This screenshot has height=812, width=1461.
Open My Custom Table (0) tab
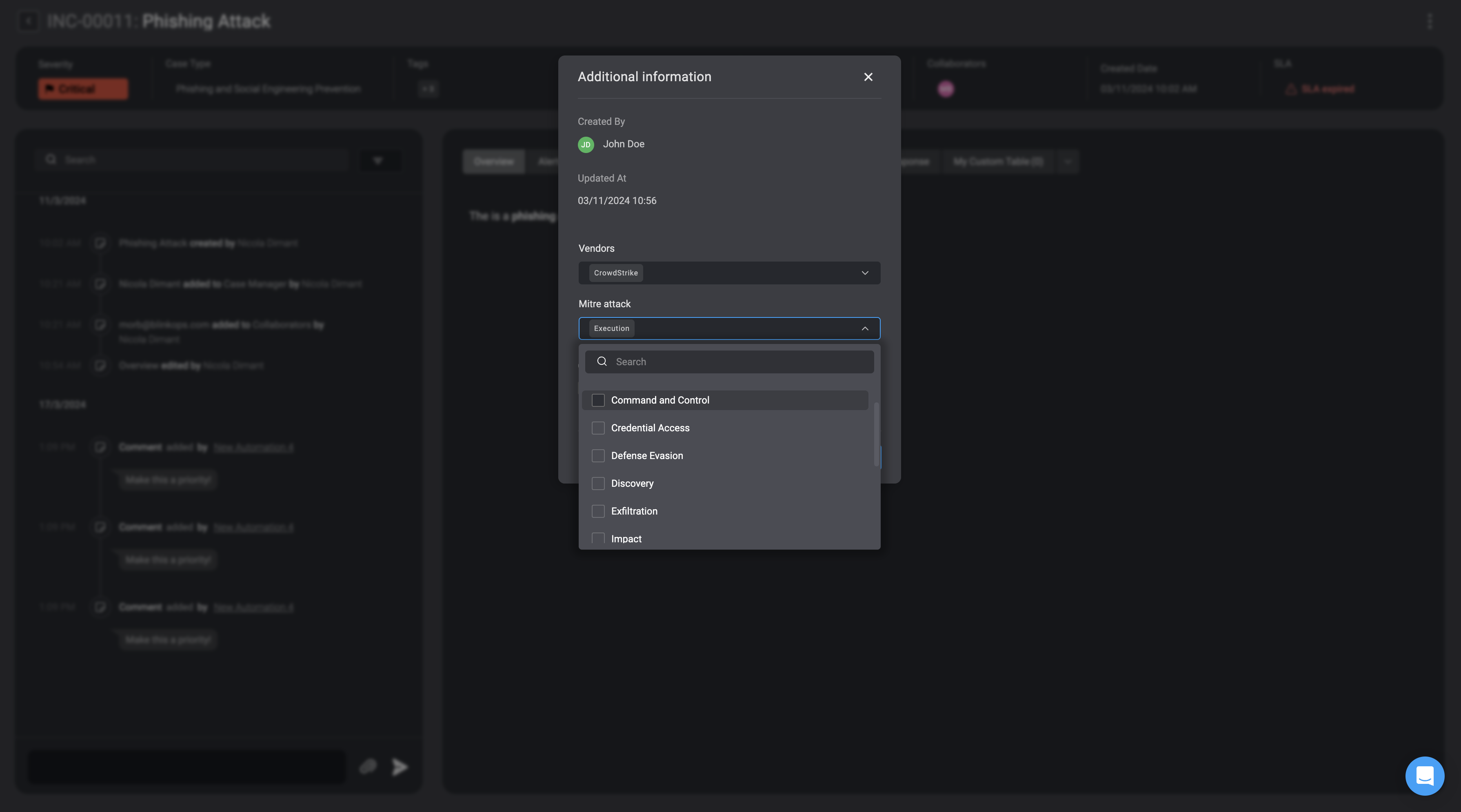[998, 162]
